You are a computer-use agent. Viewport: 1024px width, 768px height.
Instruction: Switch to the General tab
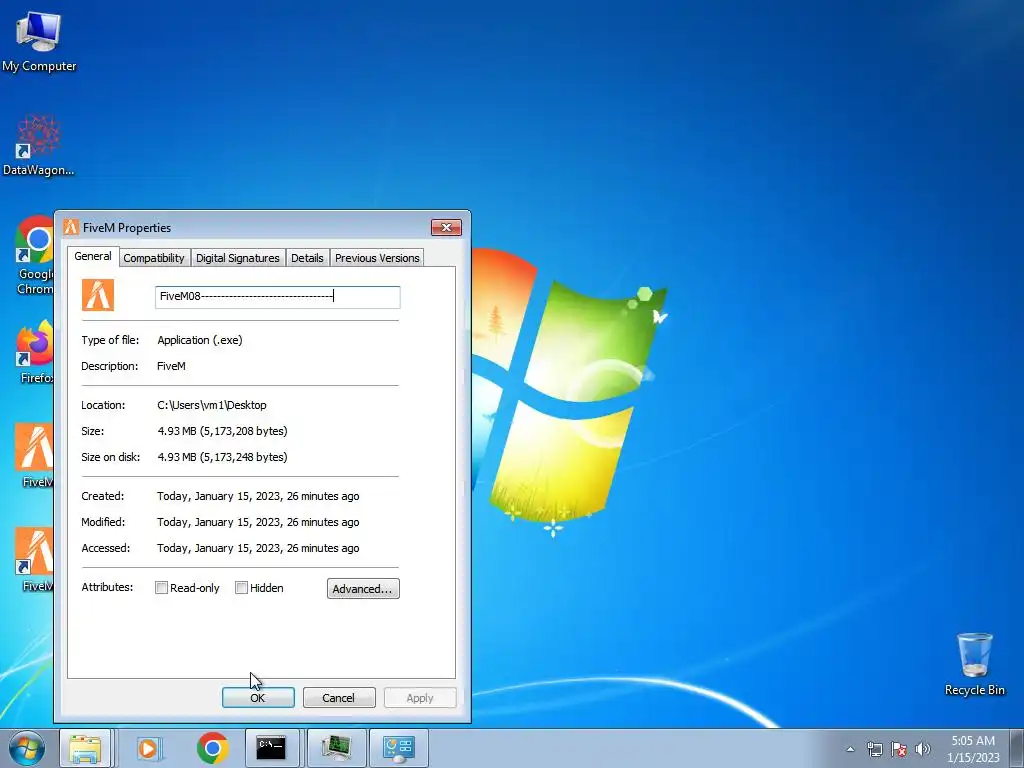coord(93,257)
